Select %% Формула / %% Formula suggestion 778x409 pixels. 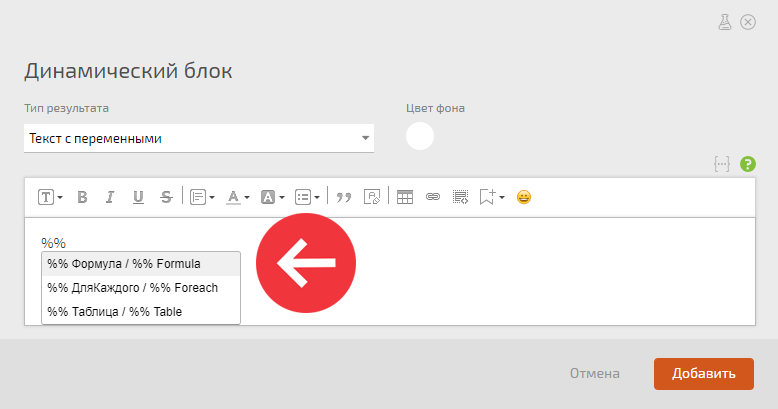(x=141, y=264)
